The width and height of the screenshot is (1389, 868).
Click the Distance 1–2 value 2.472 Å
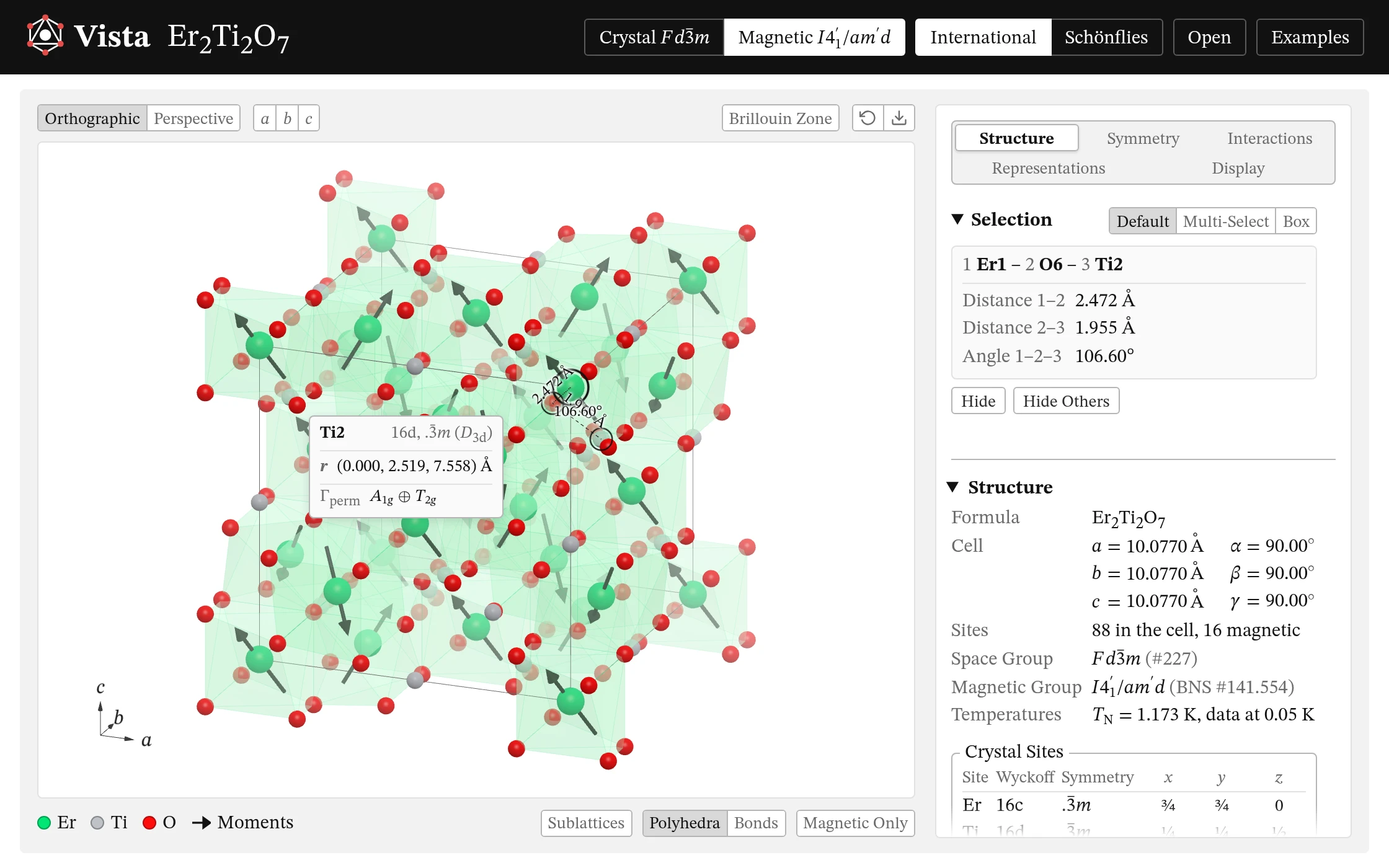[1105, 300]
